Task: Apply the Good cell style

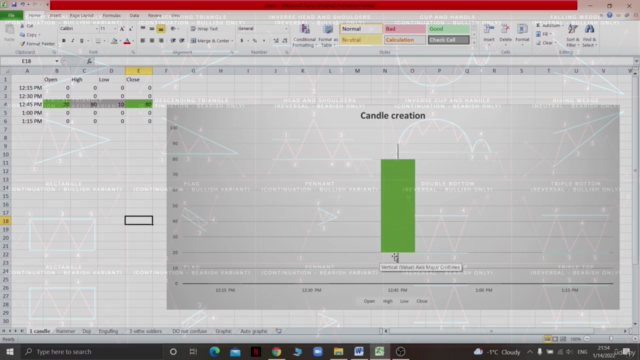Action: [449, 29]
